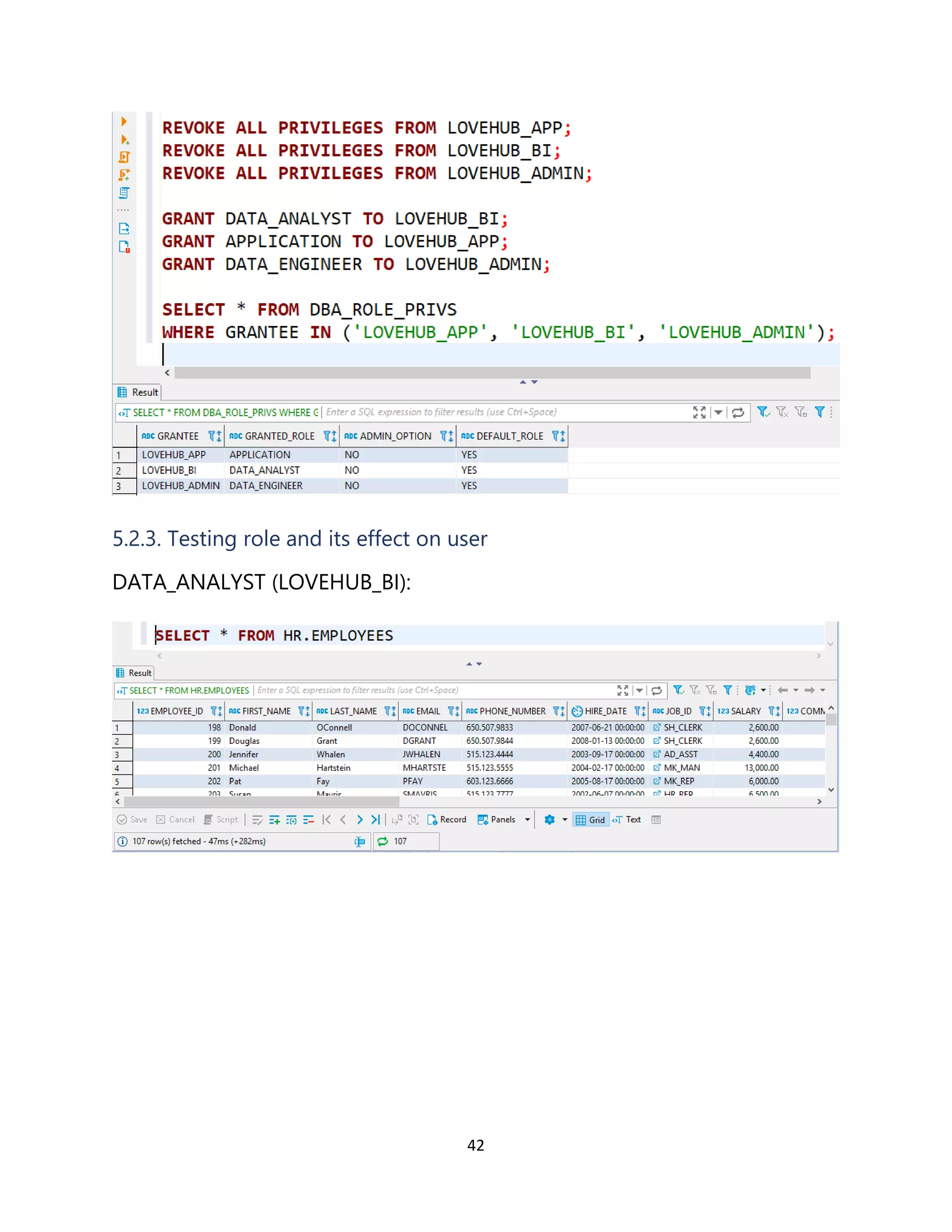Image resolution: width=952 pixels, height=1232 pixels.
Task: Click horizontal scrollbar of the SQL editor
Action: point(492,373)
